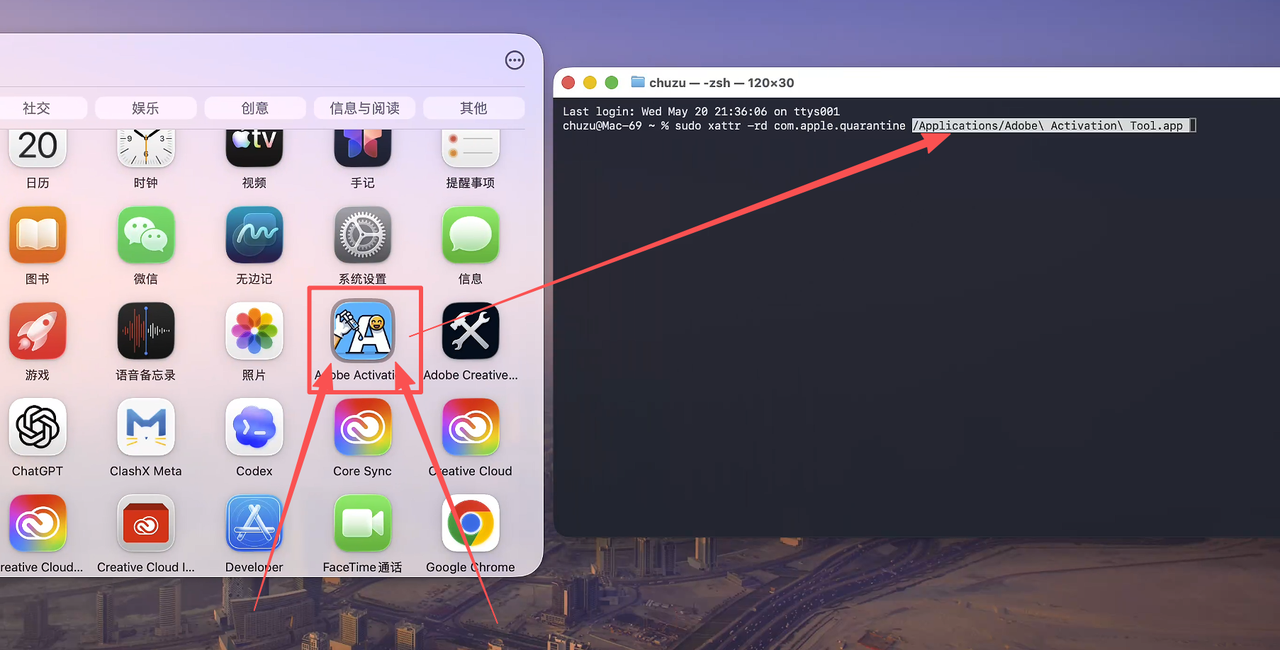
Task: Select the 娱乐 category tab
Action: [x=145, y=108]
